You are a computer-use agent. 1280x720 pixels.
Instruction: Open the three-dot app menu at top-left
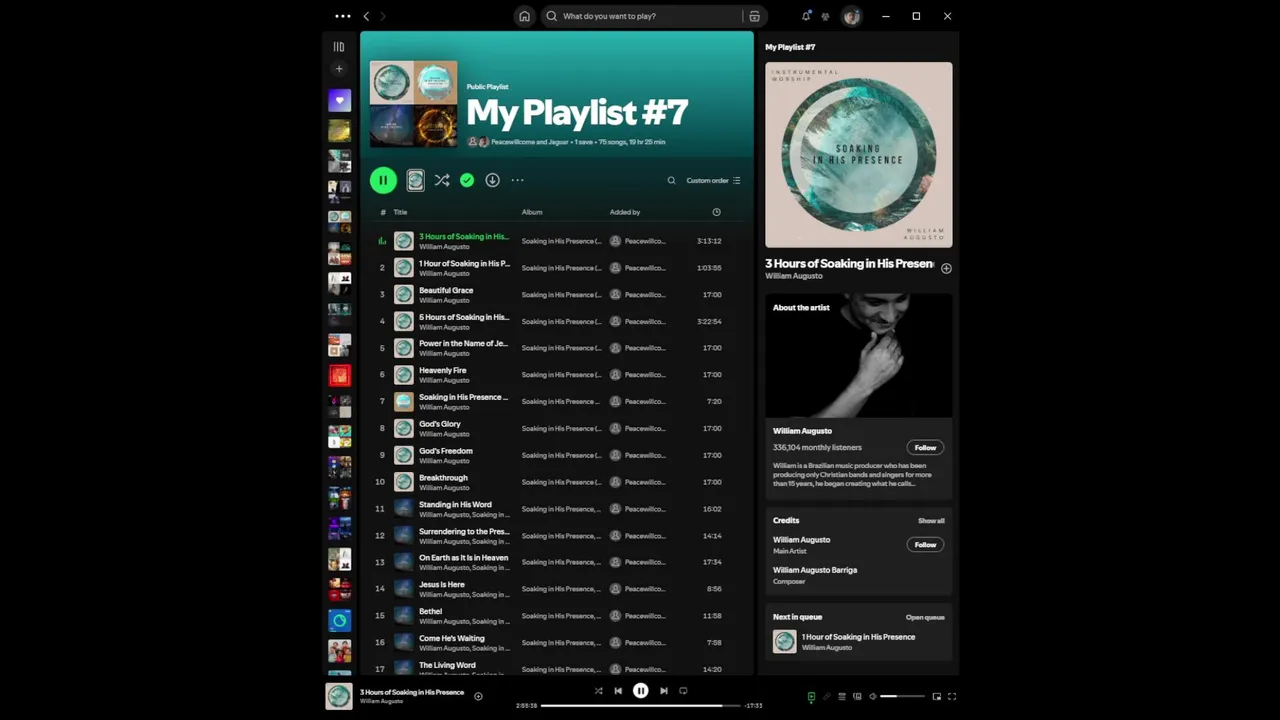pyautogui.click(x=343, y=16)
